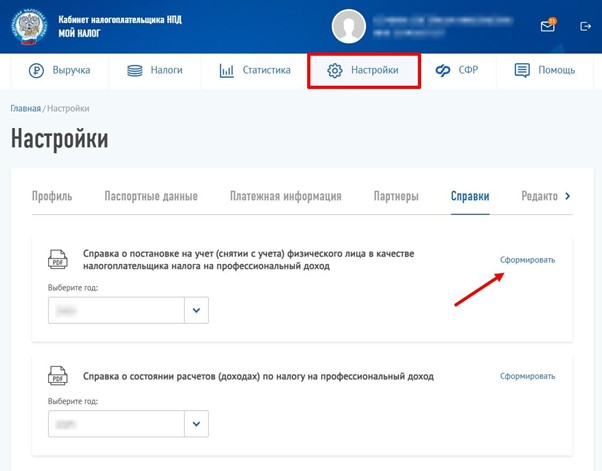Open the user profile avatar
The height and width of the screenshot is (471, 602).
point(349,27)
